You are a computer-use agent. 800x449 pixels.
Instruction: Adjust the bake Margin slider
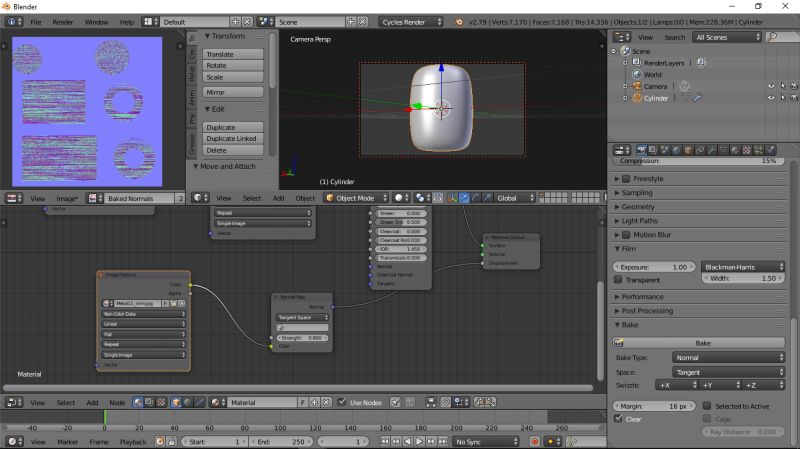tap(654, 406)
